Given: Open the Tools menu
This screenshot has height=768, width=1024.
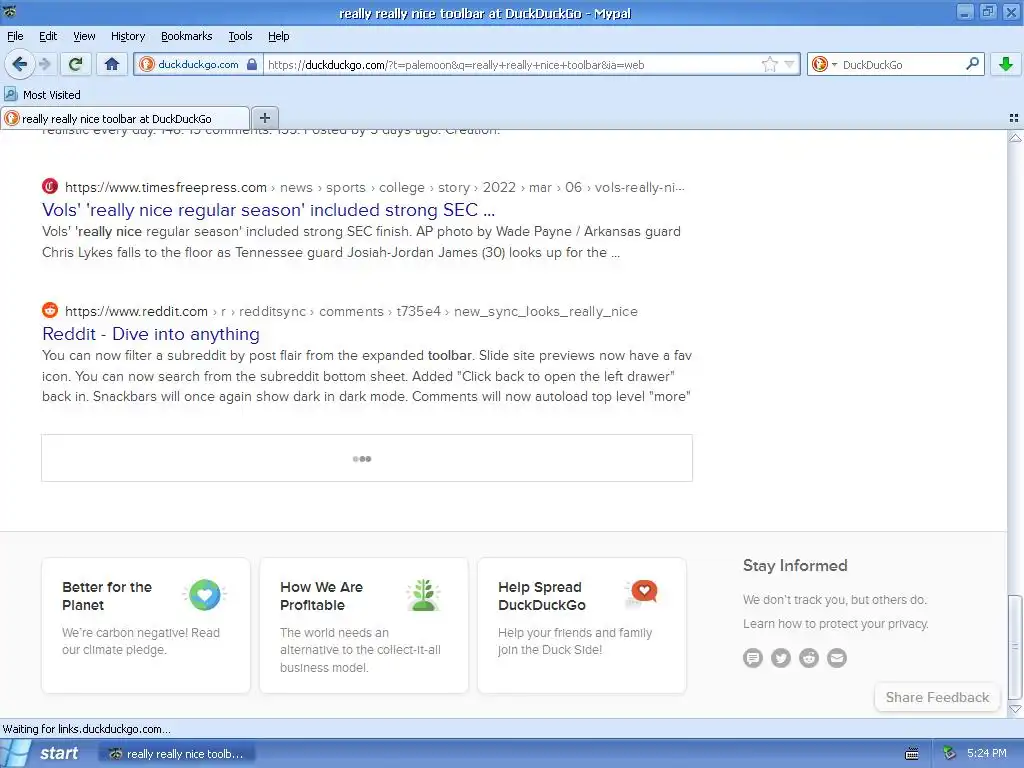Looking at the screenshot, I should (240, 36).
